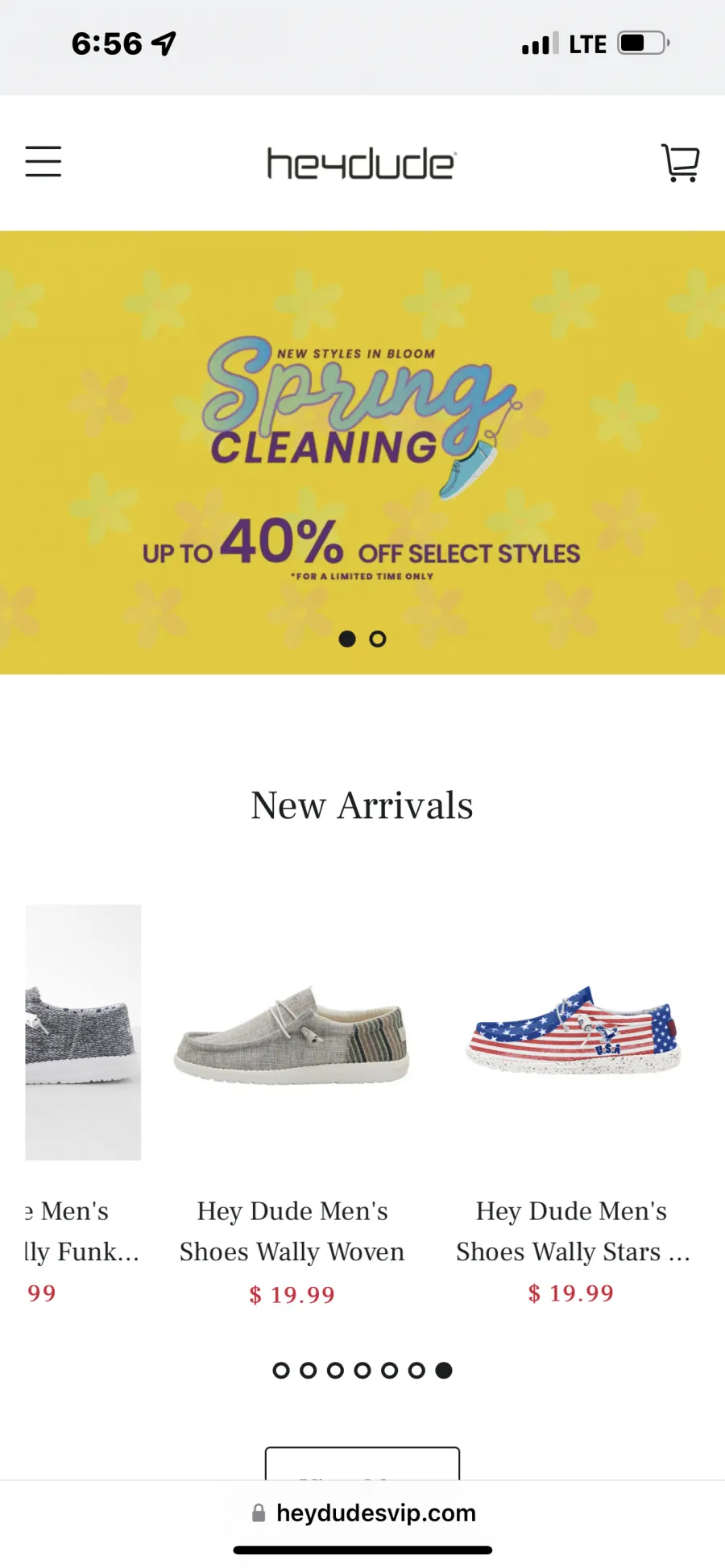The image size is (725, 1568).
Task: Open the Spring Cleaning 40% off banner
Action: click(362, 453)
